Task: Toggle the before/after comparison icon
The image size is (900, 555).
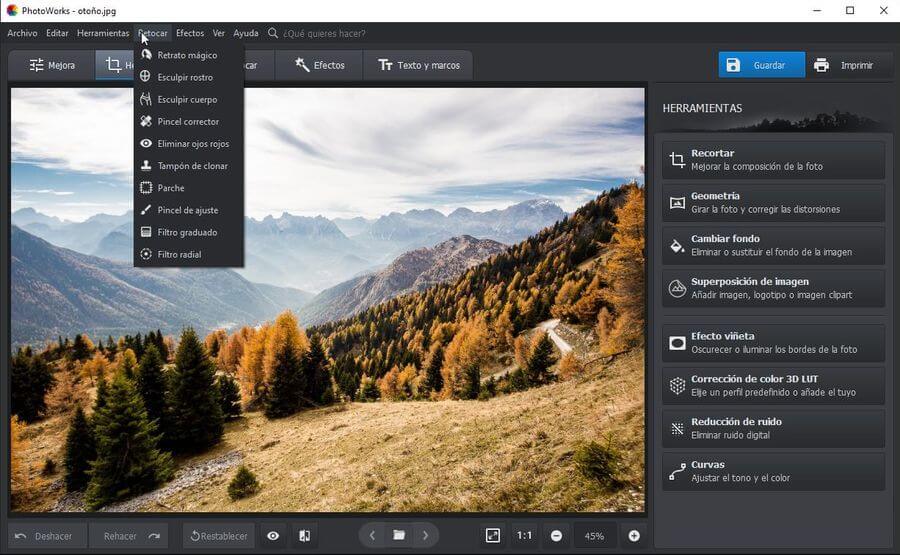Action: click(x=305, y=536)
